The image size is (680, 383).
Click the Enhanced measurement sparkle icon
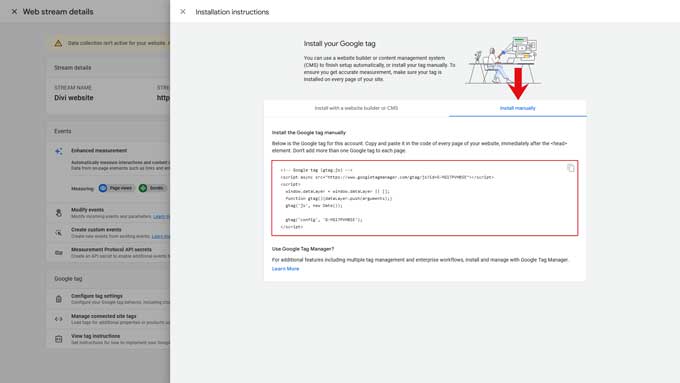(59, 151)
